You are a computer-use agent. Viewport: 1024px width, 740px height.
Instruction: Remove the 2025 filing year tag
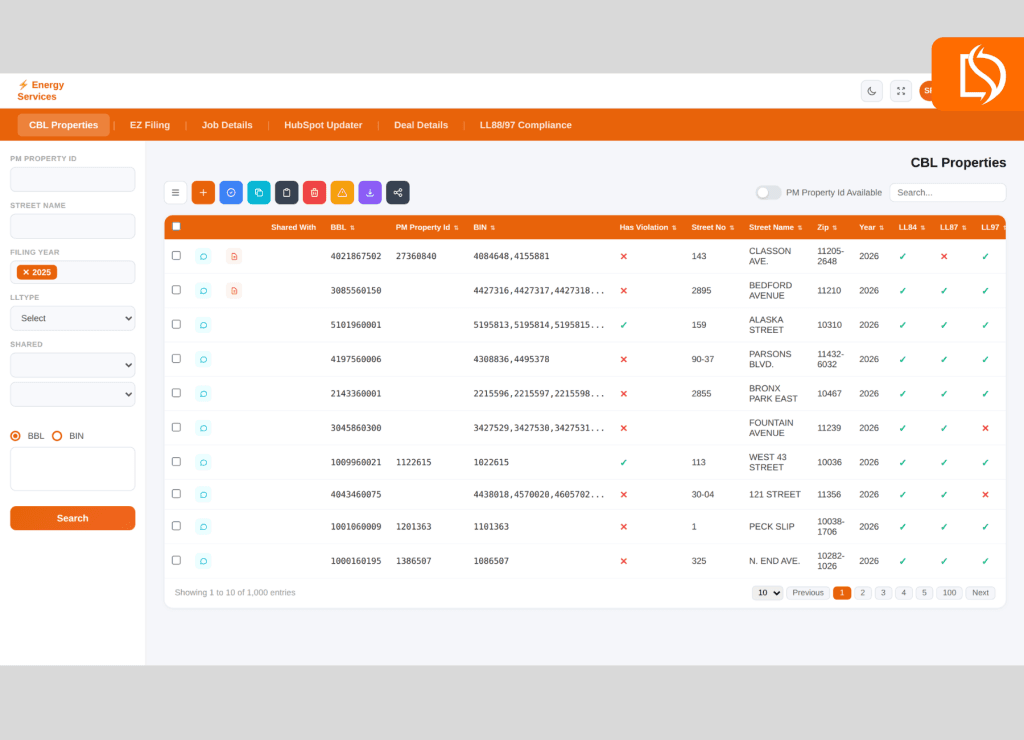tap(26, 272)
